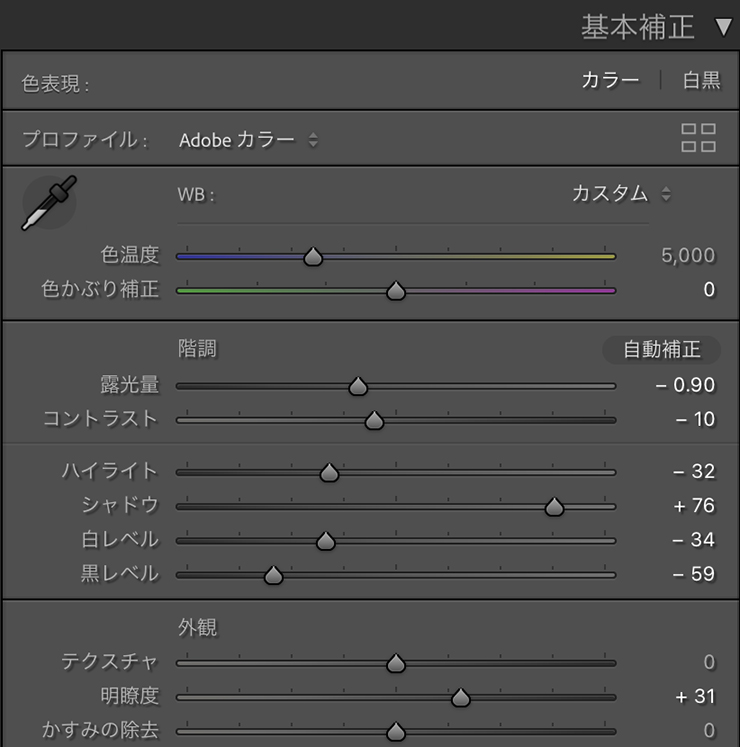
Task: Click the ハイライト slider handle
Action: coord(329,473)
